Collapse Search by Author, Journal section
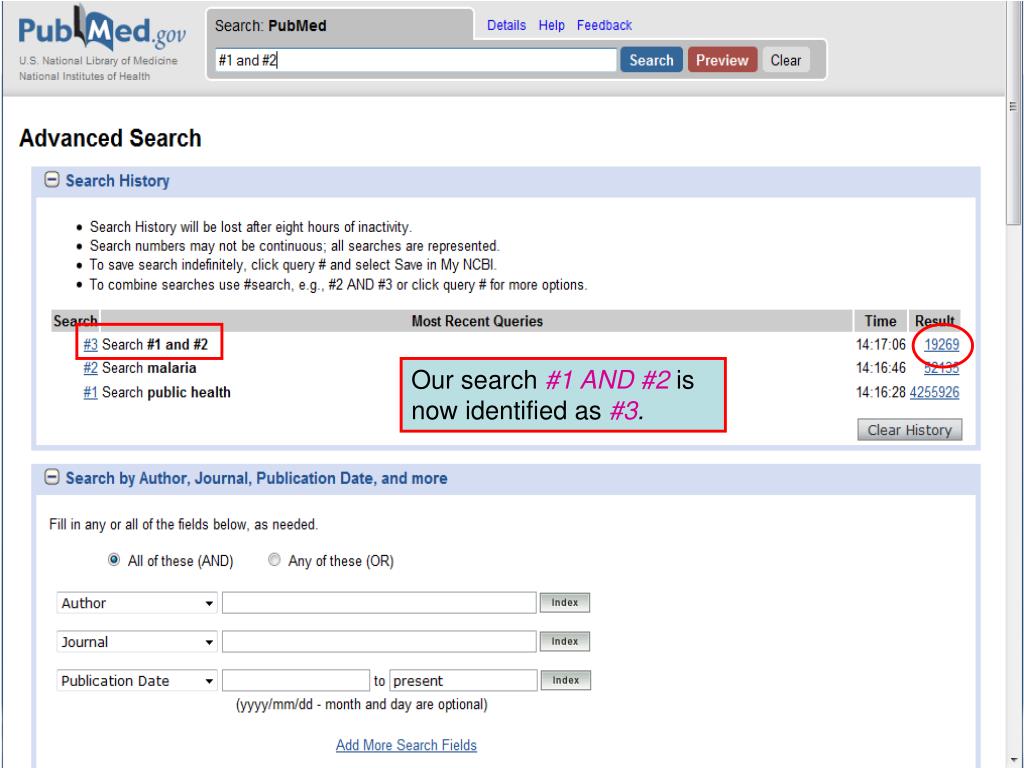This screenshot has height=768, width=1024. [52, 477]
